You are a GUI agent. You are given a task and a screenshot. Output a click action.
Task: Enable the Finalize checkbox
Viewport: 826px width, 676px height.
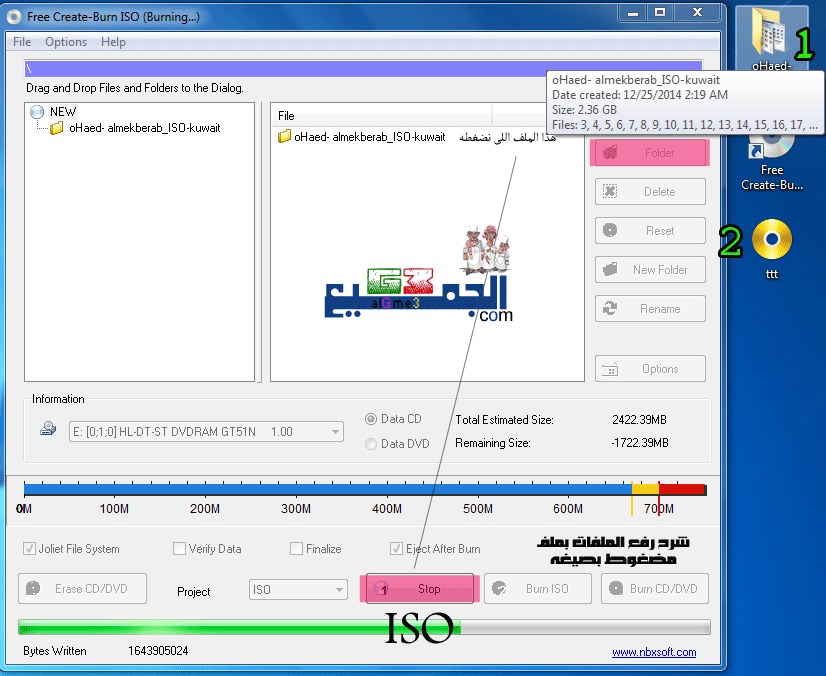click(296, 548)
